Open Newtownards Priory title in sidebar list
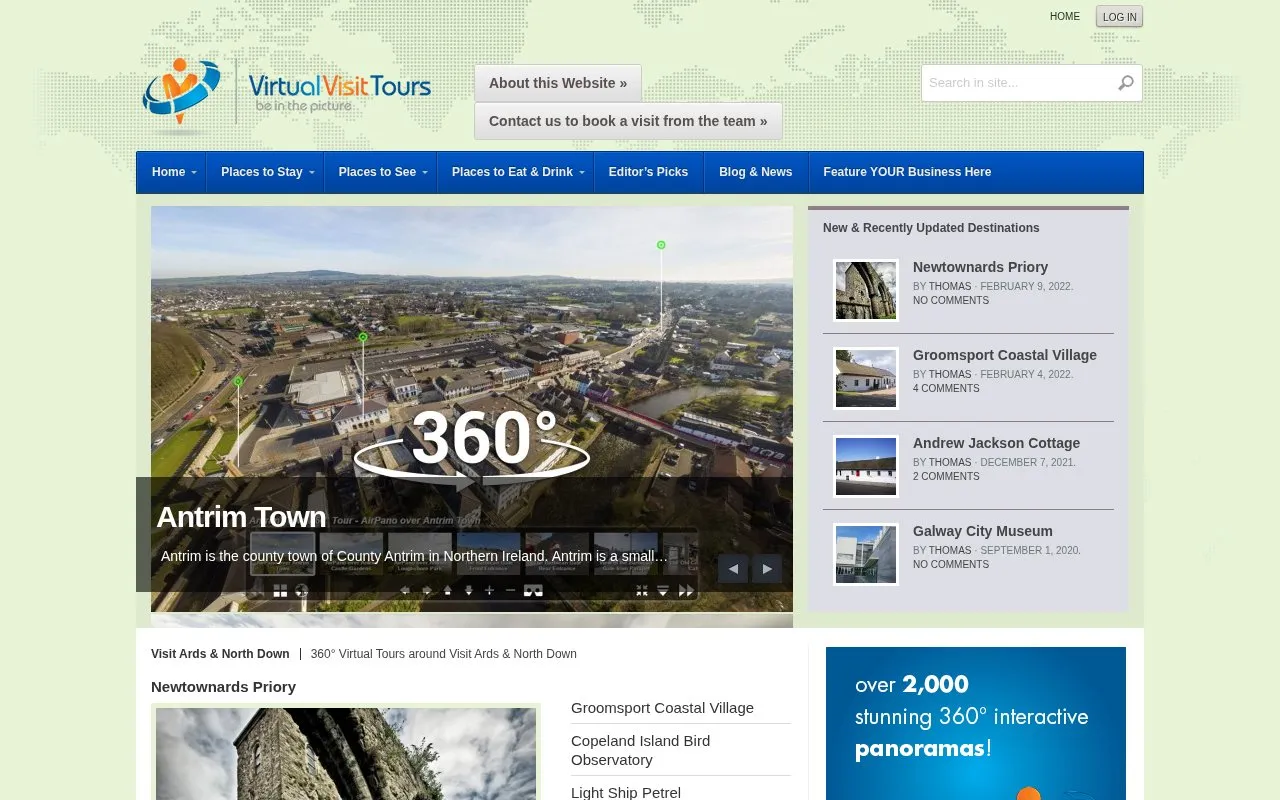1280x800 pixels. click(x=980, y=267)
